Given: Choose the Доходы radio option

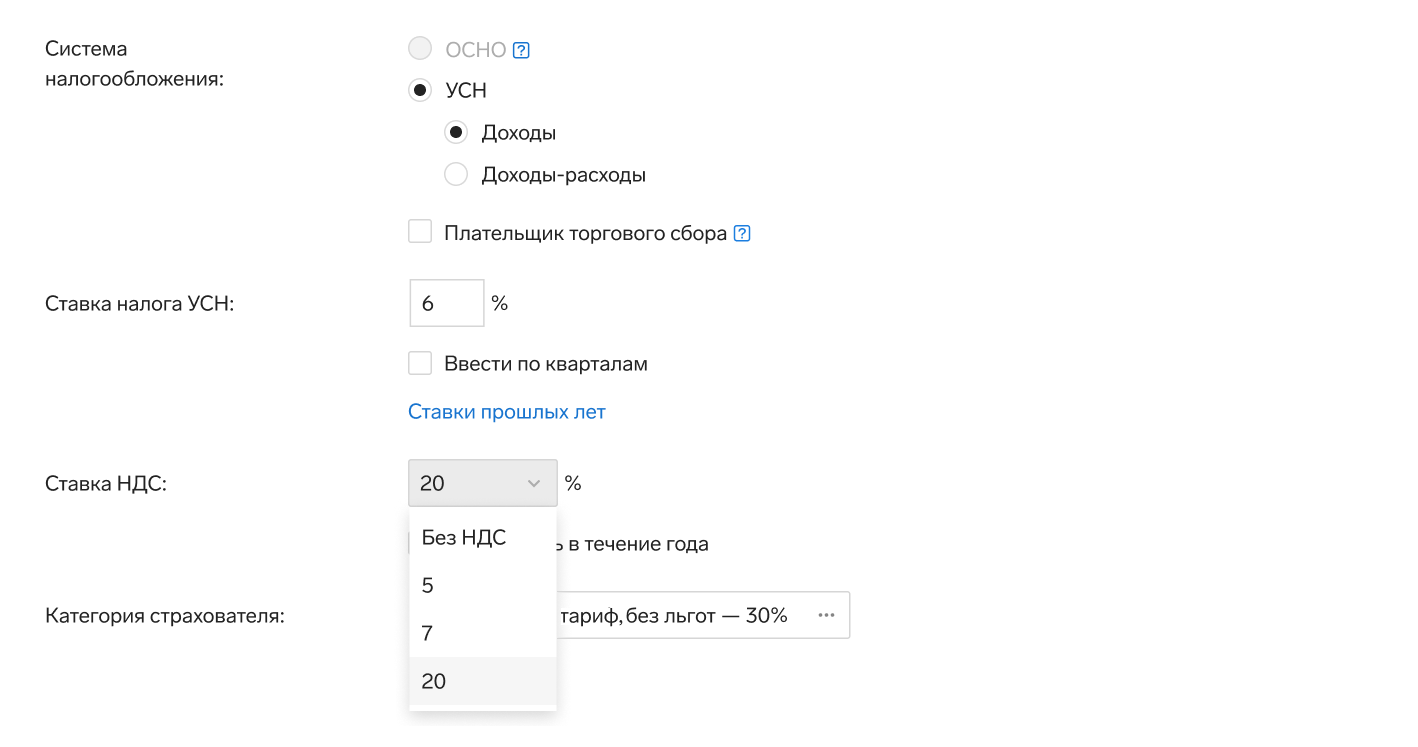Looking at the screenshot, I should click(456, 132).
